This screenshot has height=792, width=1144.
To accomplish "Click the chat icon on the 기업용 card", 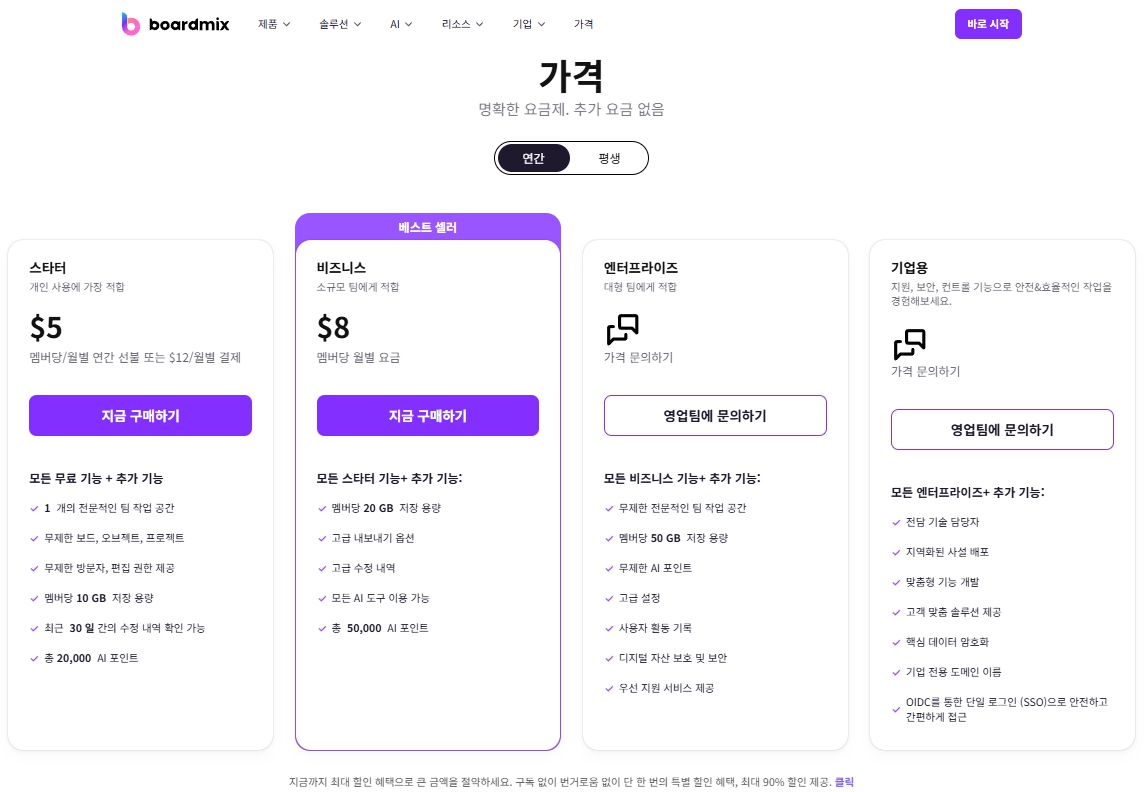I will click(x=910, y=346).
